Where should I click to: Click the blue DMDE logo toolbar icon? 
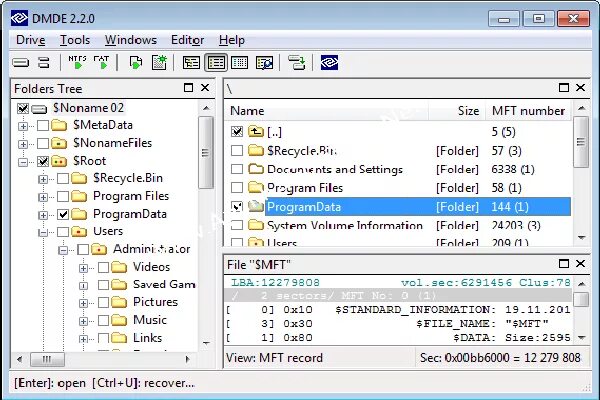click(329, 62)
